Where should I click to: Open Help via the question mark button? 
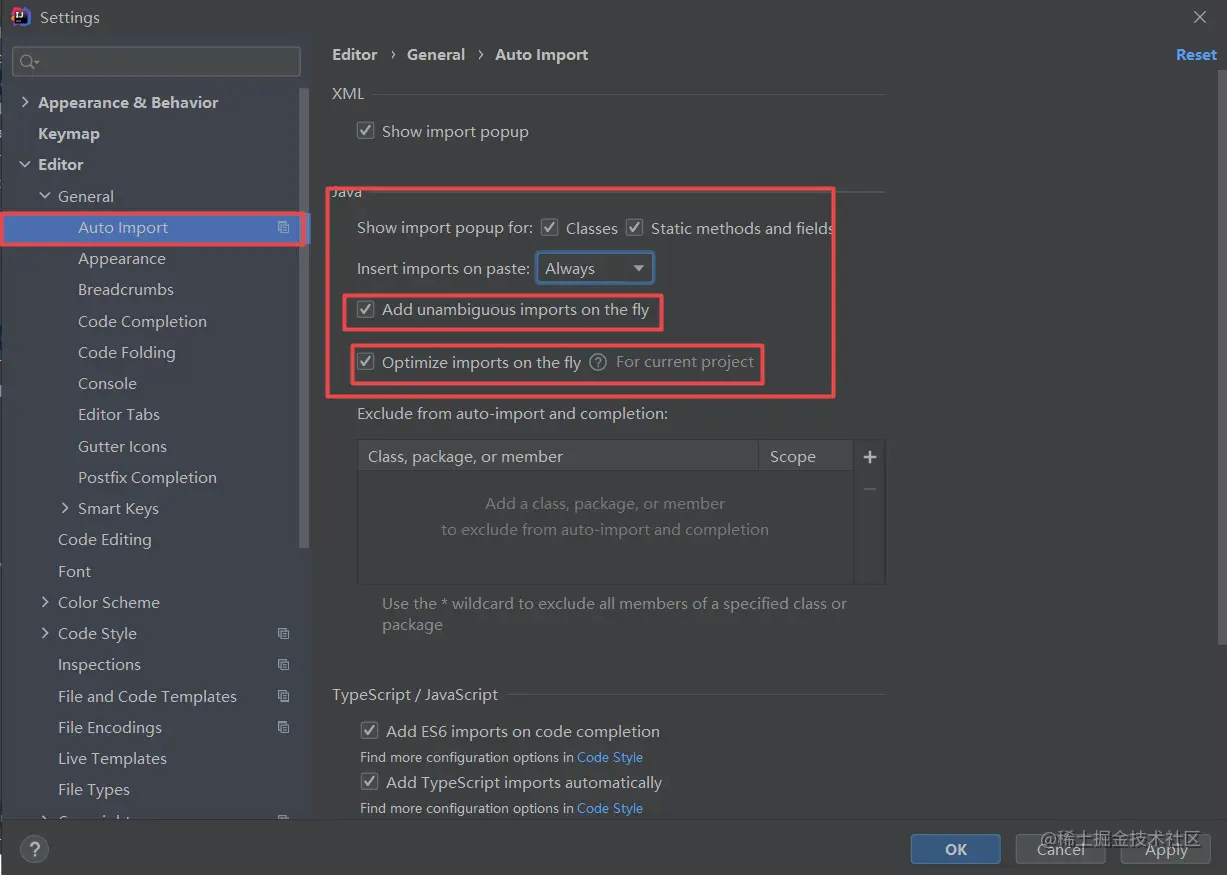pos(34,850)
